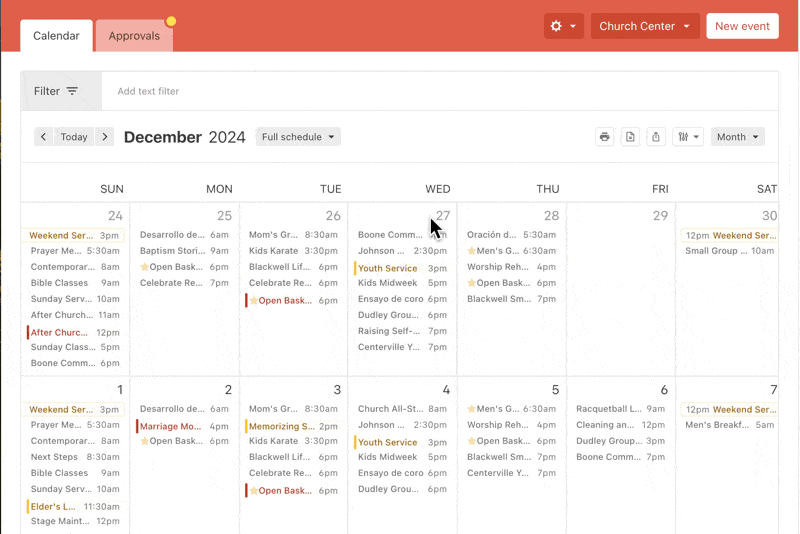Open Stage Maint... 12pm event

coord(75,521)
